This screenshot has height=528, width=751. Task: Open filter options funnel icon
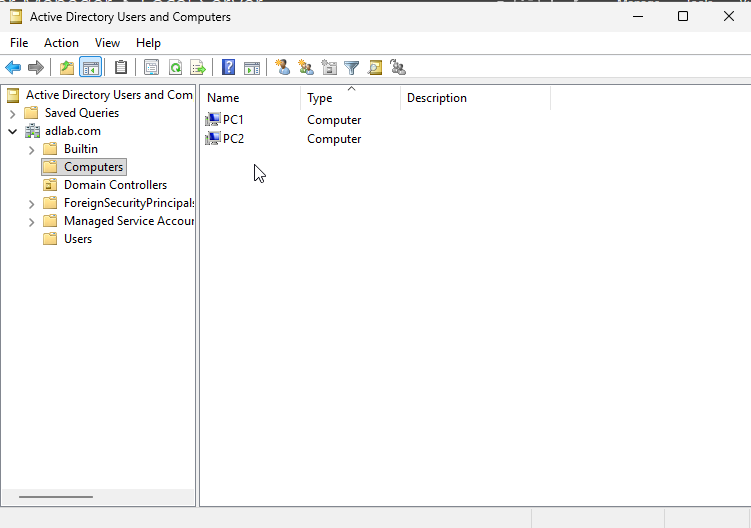[352, 68]
